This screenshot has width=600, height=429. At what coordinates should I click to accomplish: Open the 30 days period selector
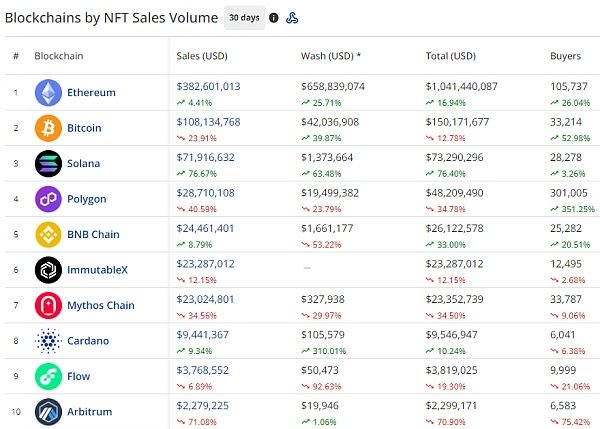[244, 17]
